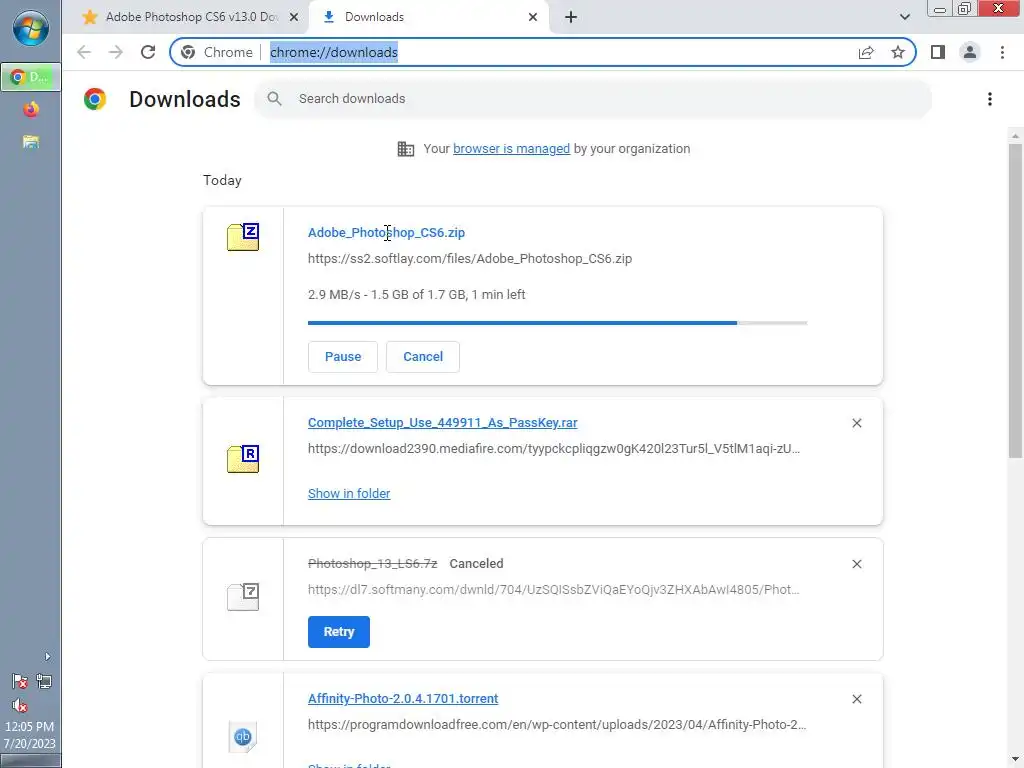Toggle the Chrome side panel

938,52
